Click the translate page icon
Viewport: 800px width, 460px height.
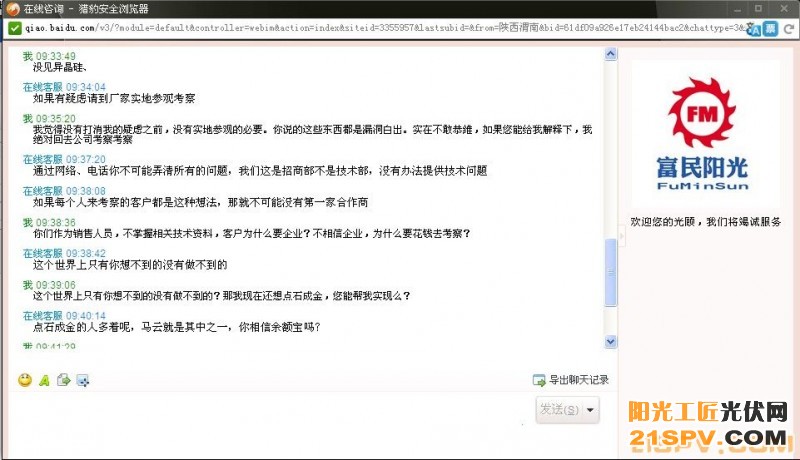point(754,28)
